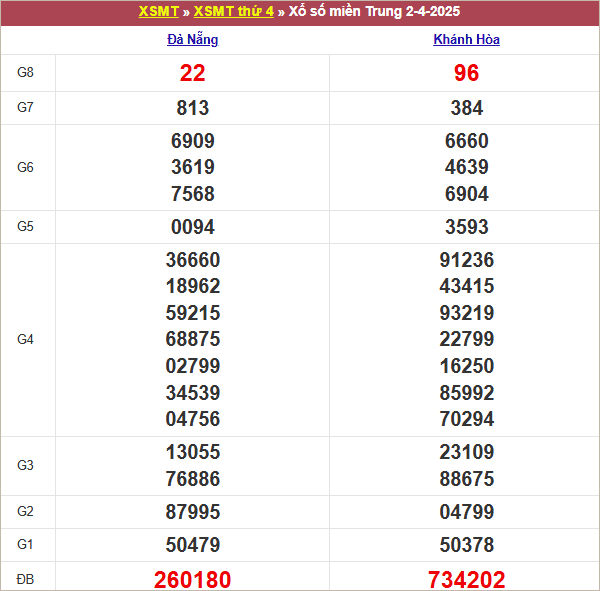600x591 pixels.
Task: Select G6 number '6660'
Action: pyautogui.click(x=466, y=141)
